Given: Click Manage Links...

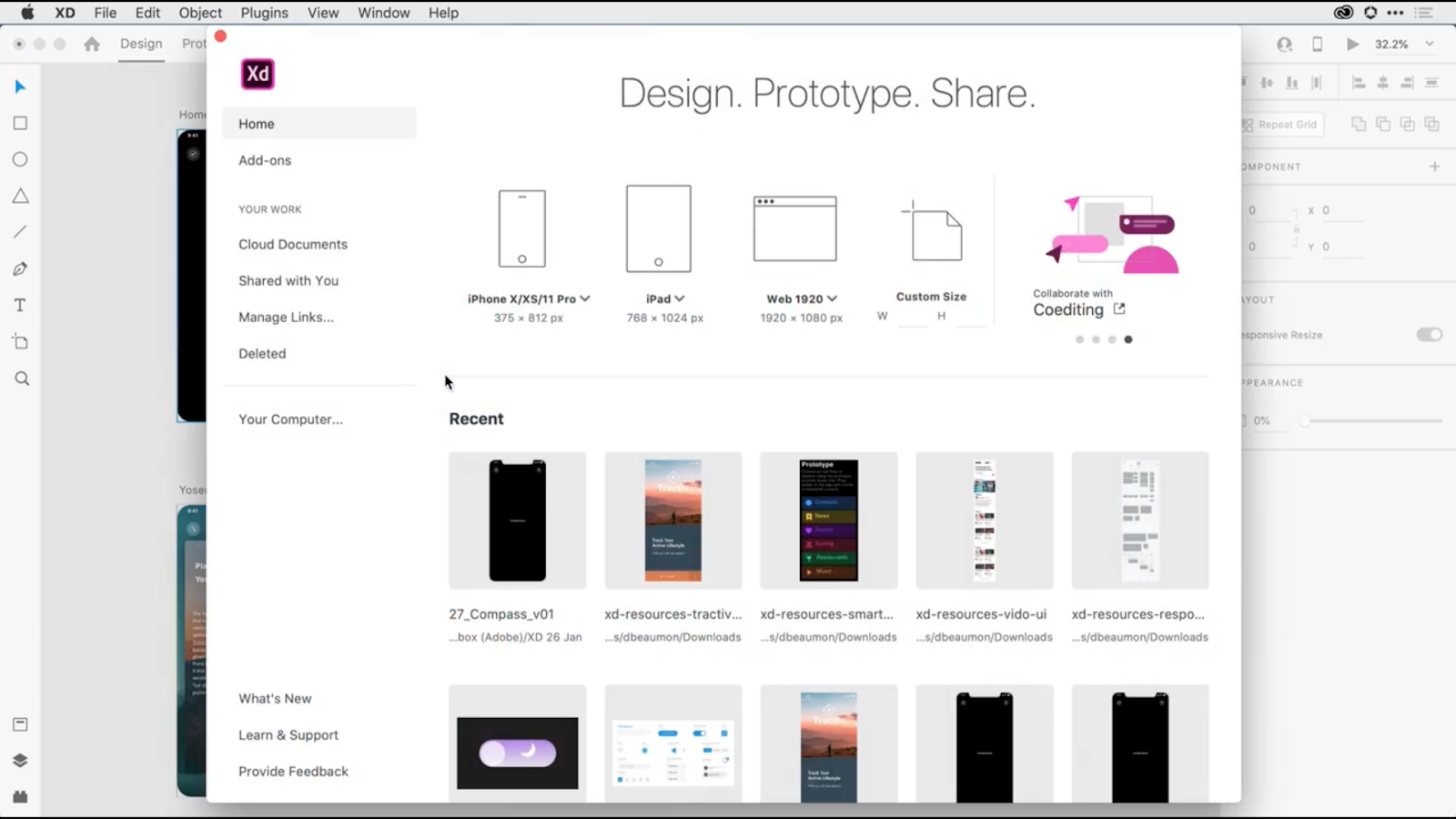Looking at the screenshot, I should pos(286,317).
